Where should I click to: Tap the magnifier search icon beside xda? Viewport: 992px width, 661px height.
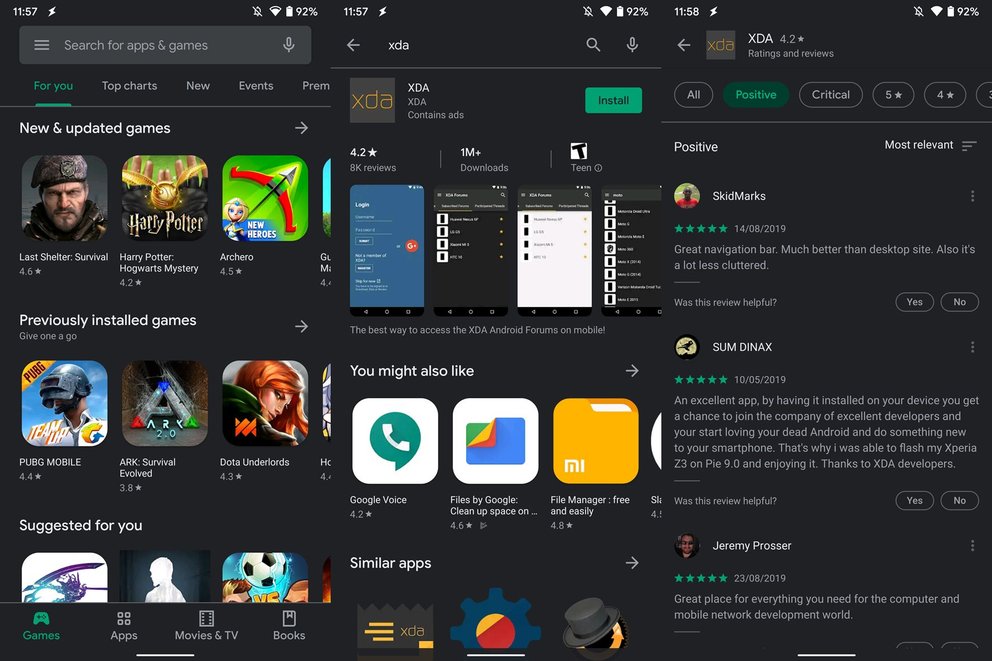pyautogui.click(x=593, y=45)
